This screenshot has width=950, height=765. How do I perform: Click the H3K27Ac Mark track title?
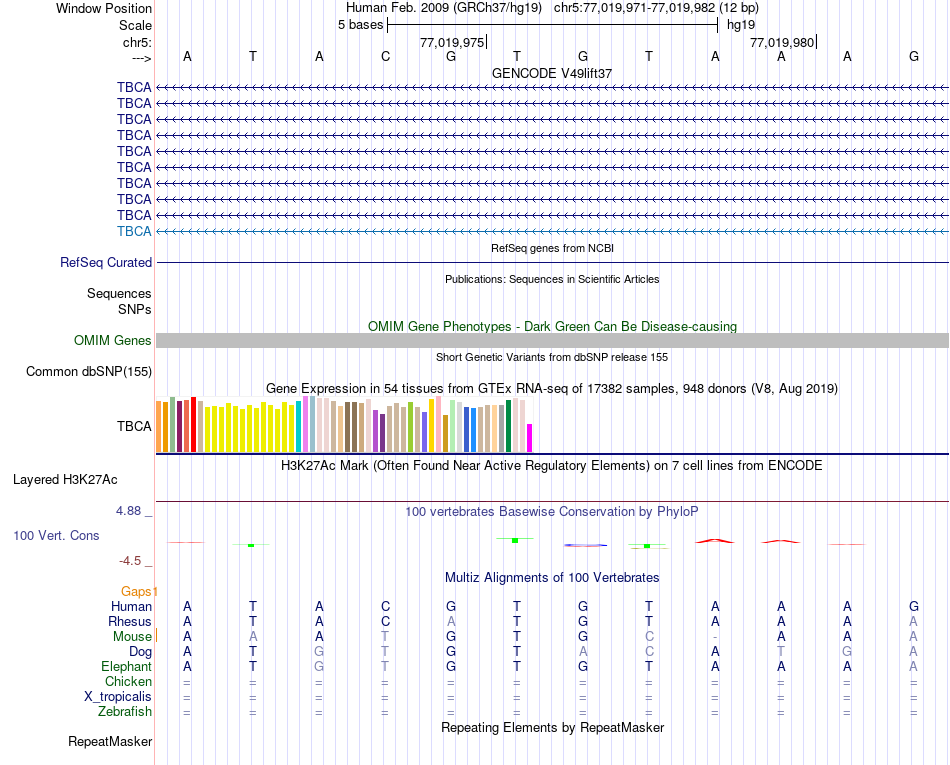click(x=552, y=466)
